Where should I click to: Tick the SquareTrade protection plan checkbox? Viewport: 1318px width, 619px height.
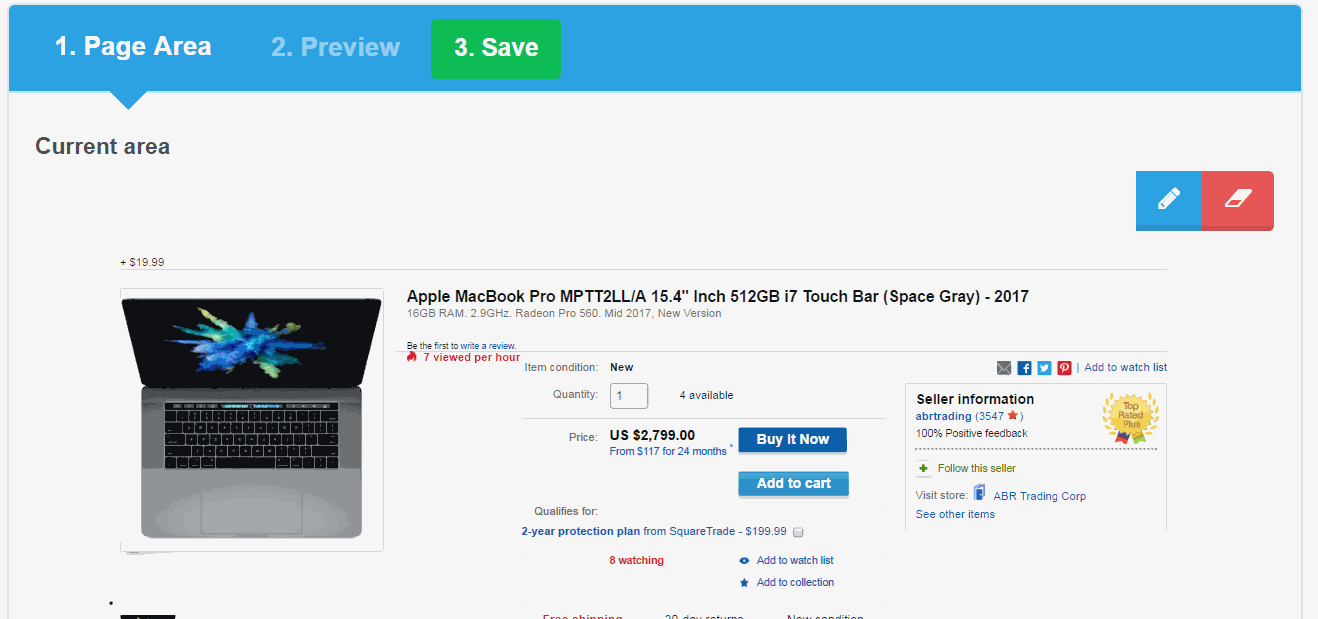[x=798, y=532]
